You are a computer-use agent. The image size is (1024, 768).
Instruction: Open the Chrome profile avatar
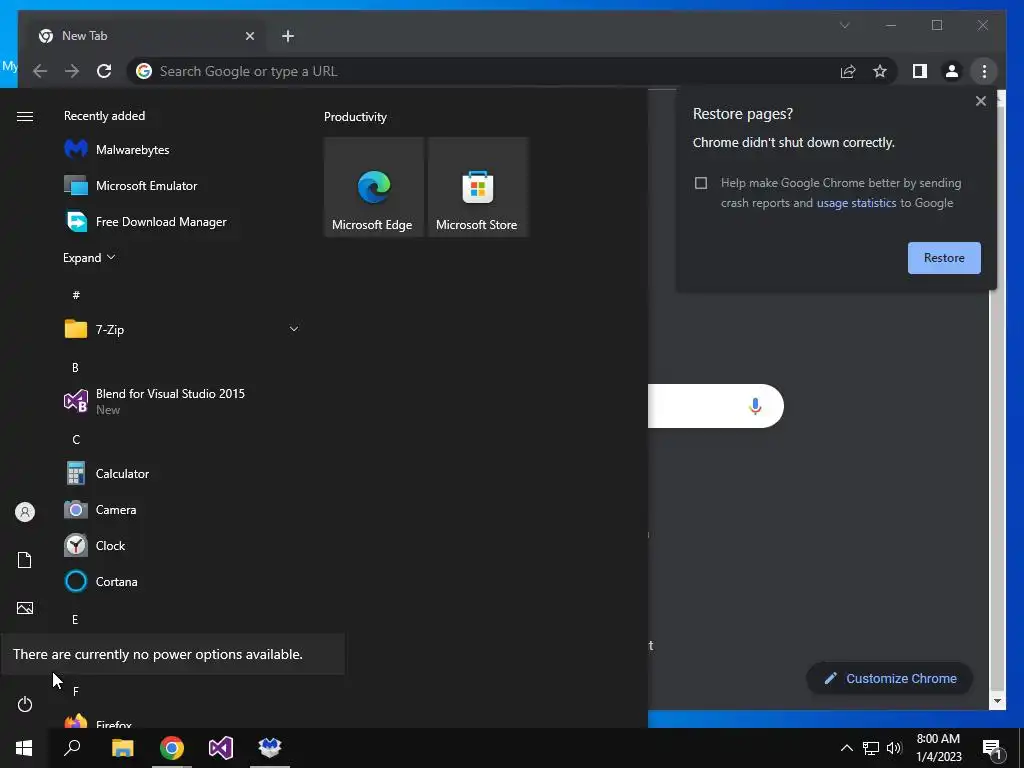click(x=952, y=71)
